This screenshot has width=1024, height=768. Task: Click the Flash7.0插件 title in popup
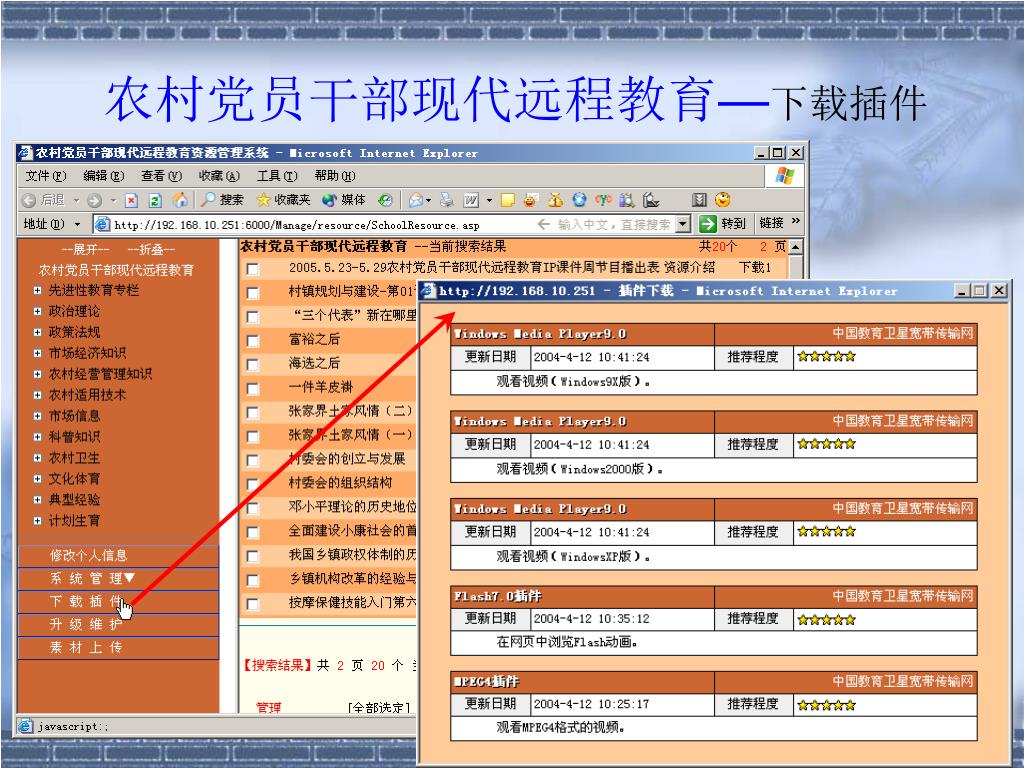pyautogui.click(x=498, y=596)
